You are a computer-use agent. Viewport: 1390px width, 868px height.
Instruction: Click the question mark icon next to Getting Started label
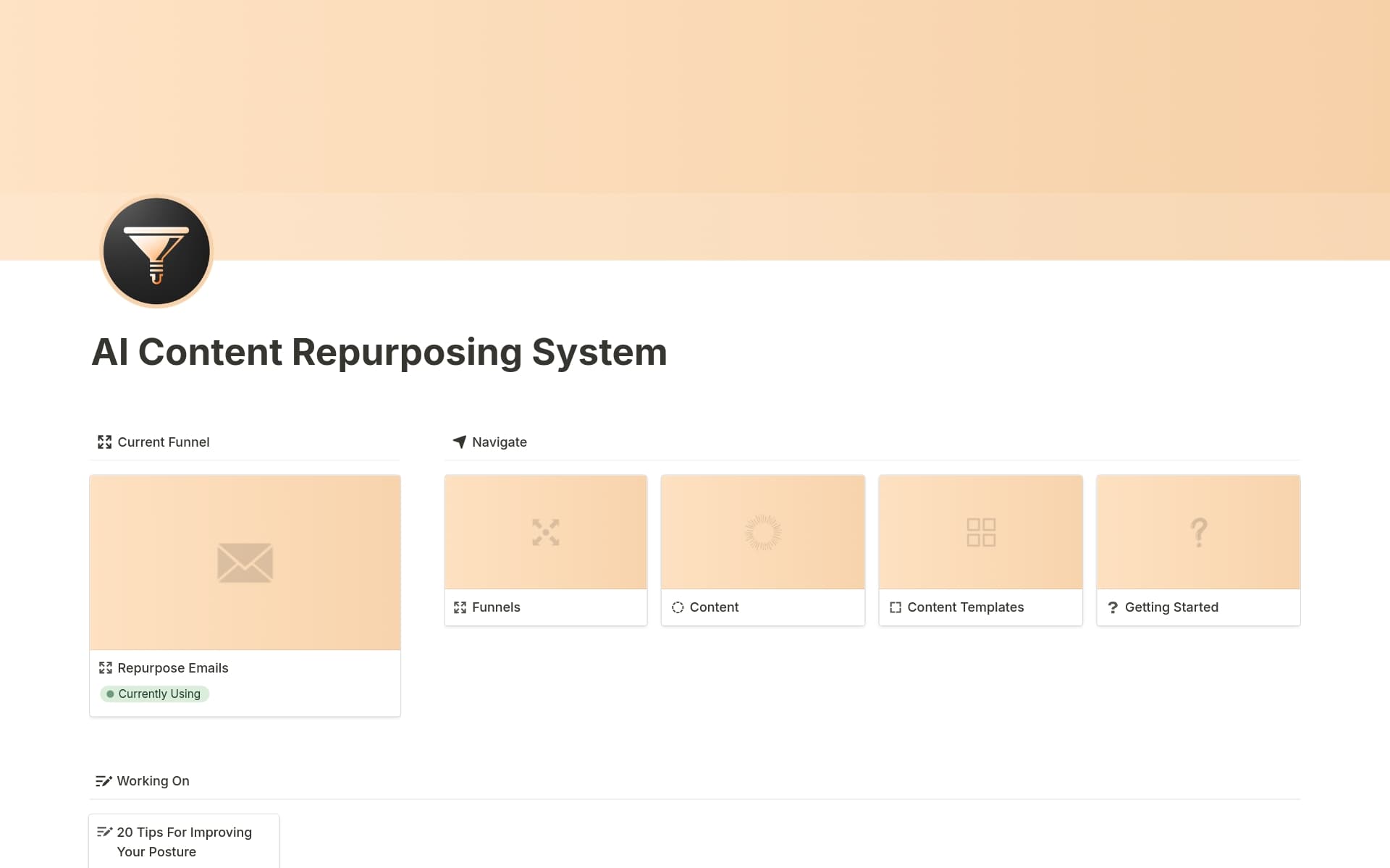pyautogui.click(x=1113, y=607)
